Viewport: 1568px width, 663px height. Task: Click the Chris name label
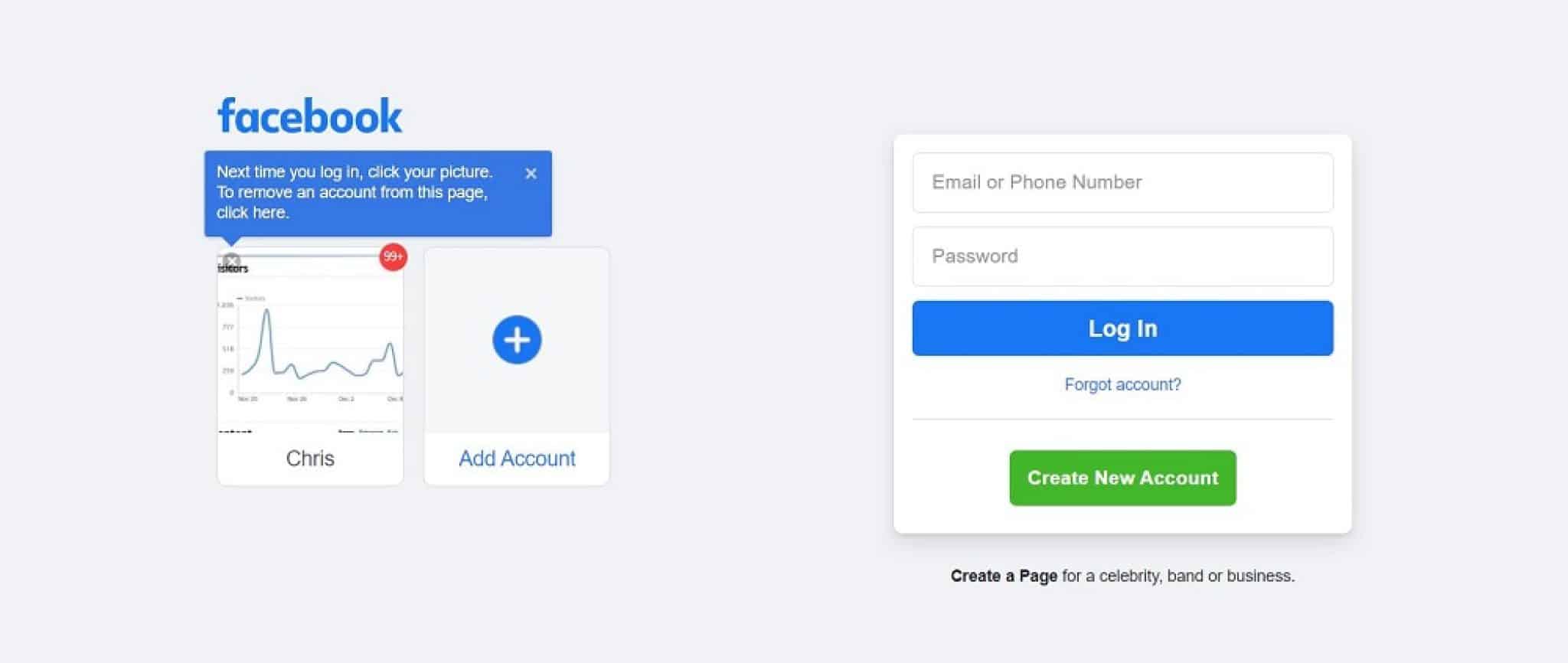pos(310,458)
